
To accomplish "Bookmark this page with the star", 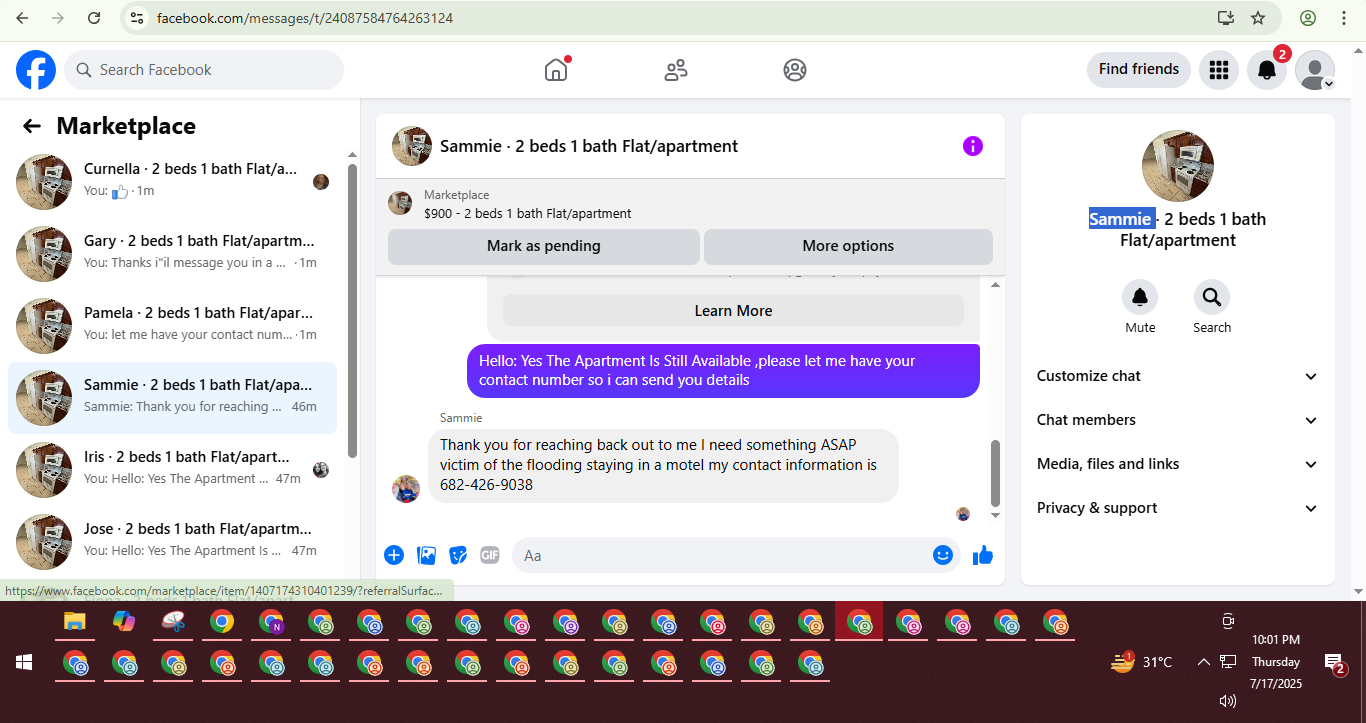I will coord(1258,18).
